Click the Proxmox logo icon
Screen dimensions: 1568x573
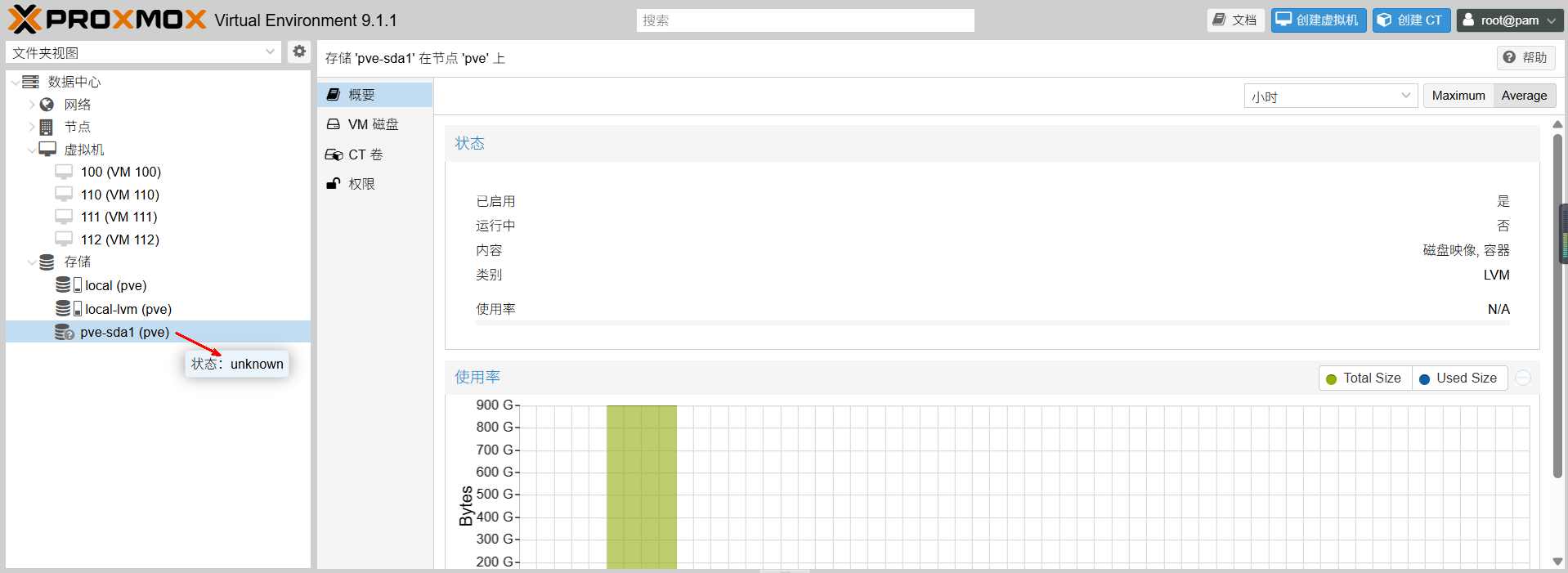25,20
